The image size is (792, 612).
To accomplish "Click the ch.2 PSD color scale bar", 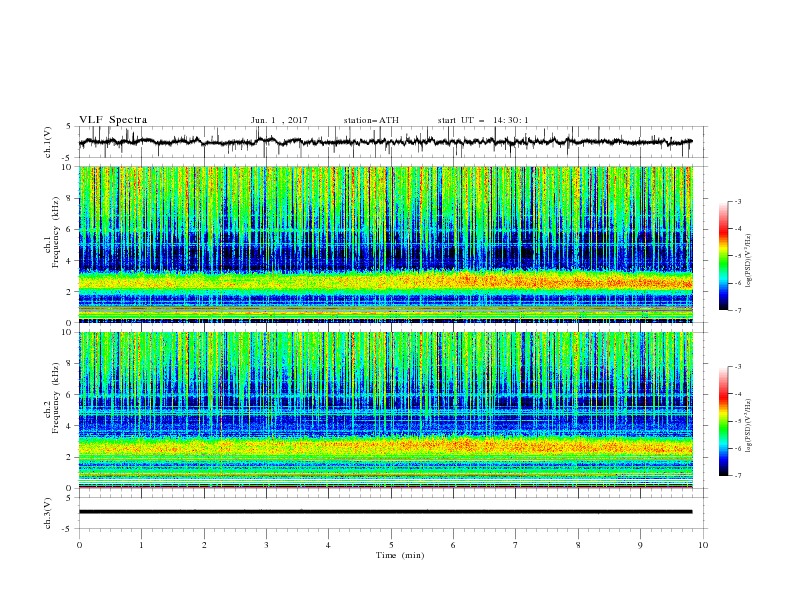I will (x=724, y=421).
